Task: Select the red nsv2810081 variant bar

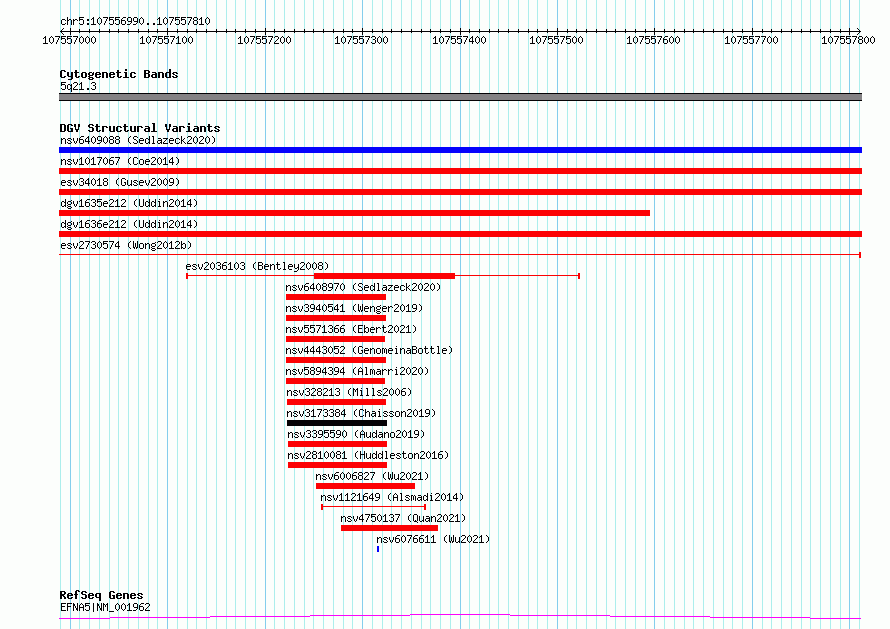Action: [x=338, y=465]
